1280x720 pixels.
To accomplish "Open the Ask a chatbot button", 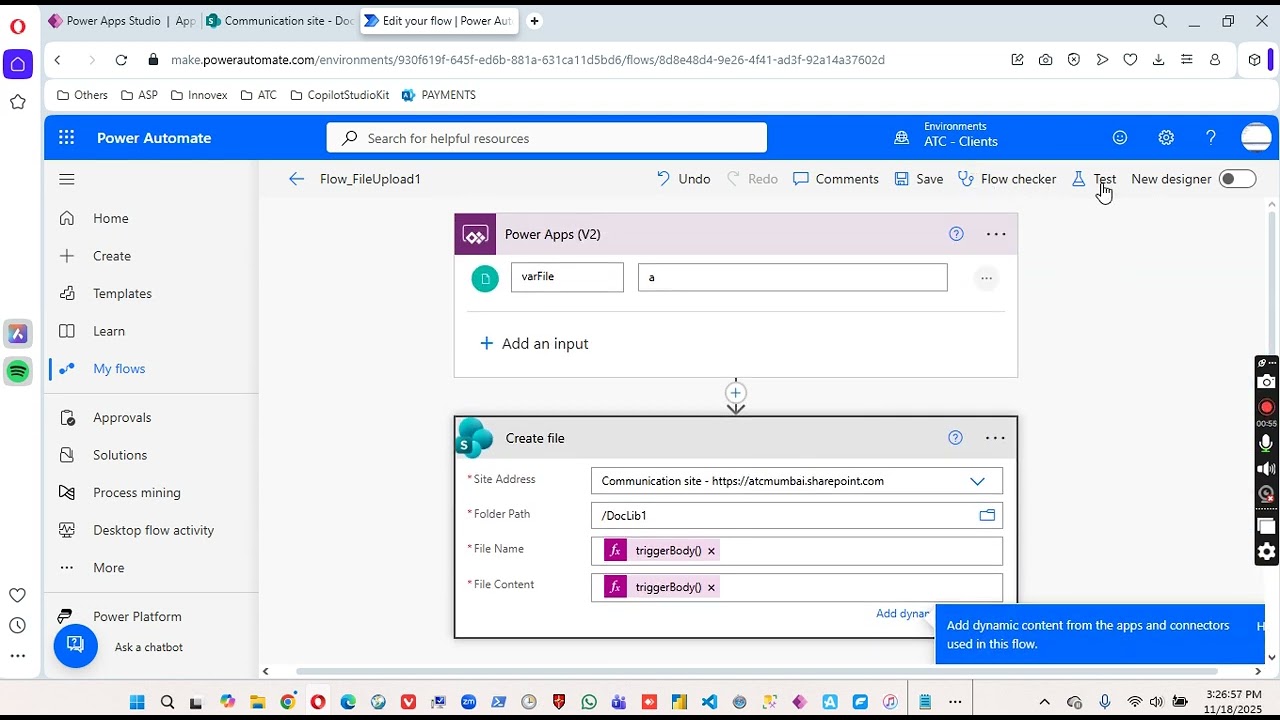I will point(76,646).
